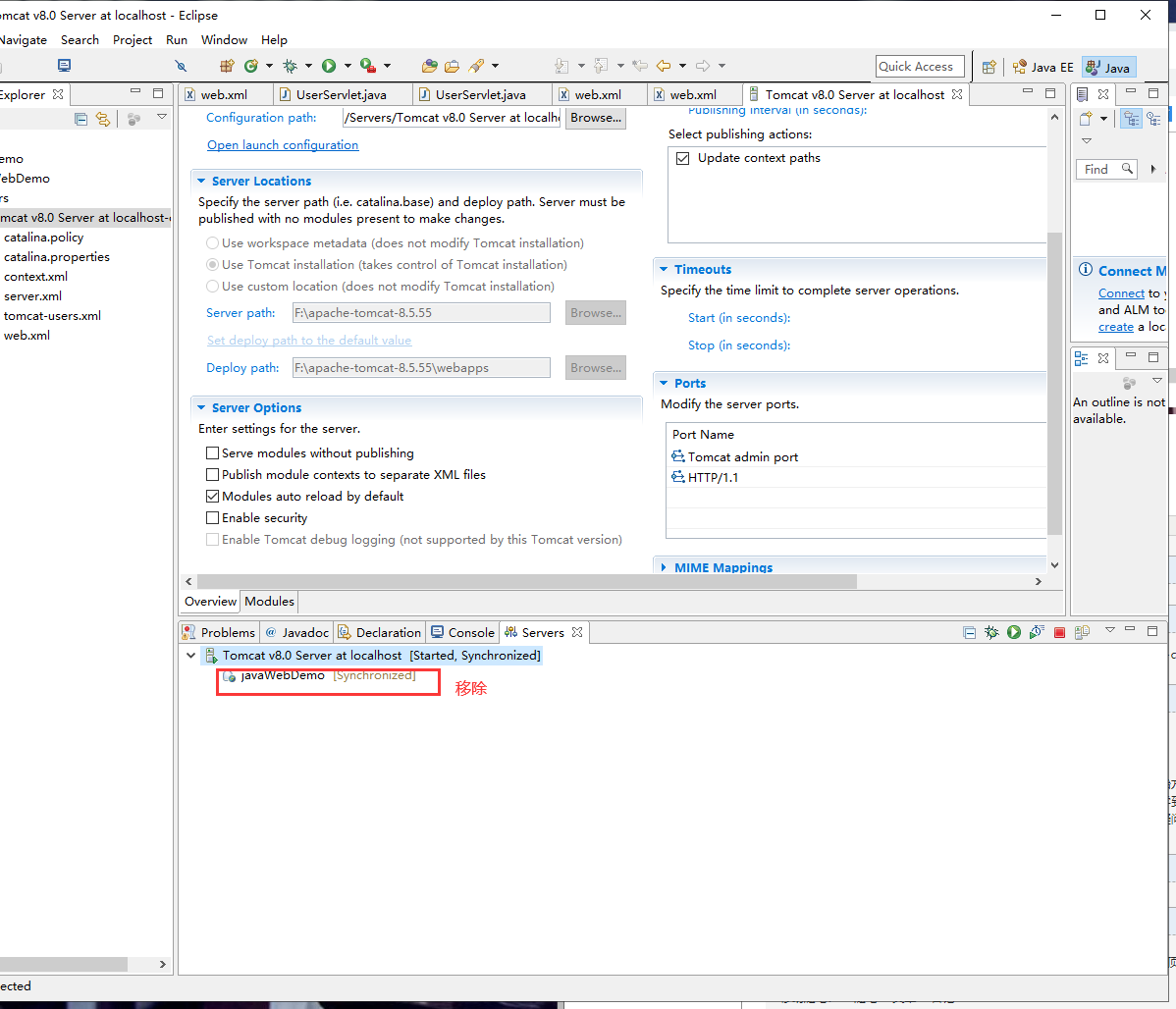Click the Run Last Tool external tools icon
The image size is (1176, 1009).
[367, 66]
